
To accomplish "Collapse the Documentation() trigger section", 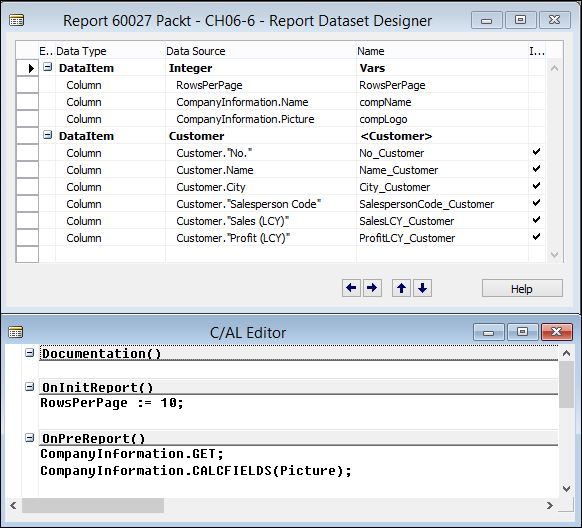I will click(30, 353).
